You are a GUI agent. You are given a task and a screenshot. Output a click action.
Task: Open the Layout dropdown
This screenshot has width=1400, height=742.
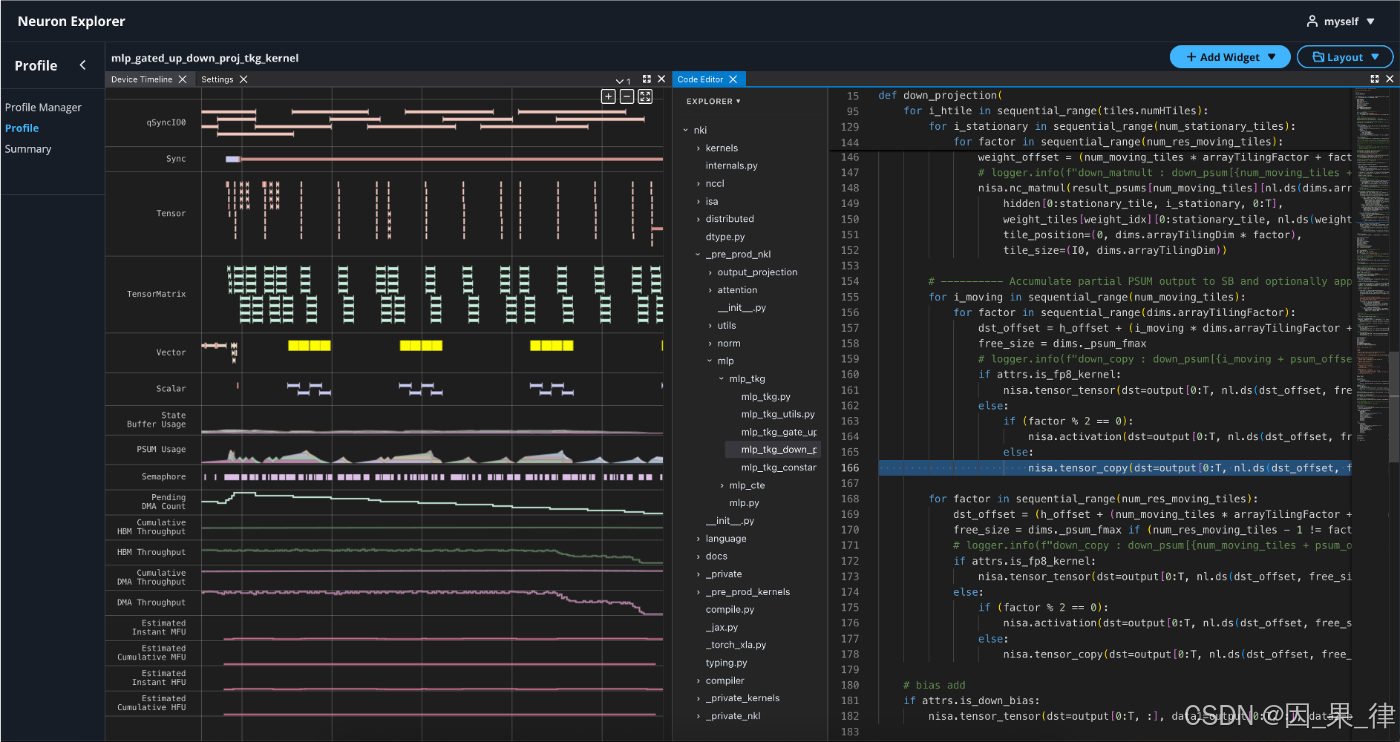point(1344,57)
